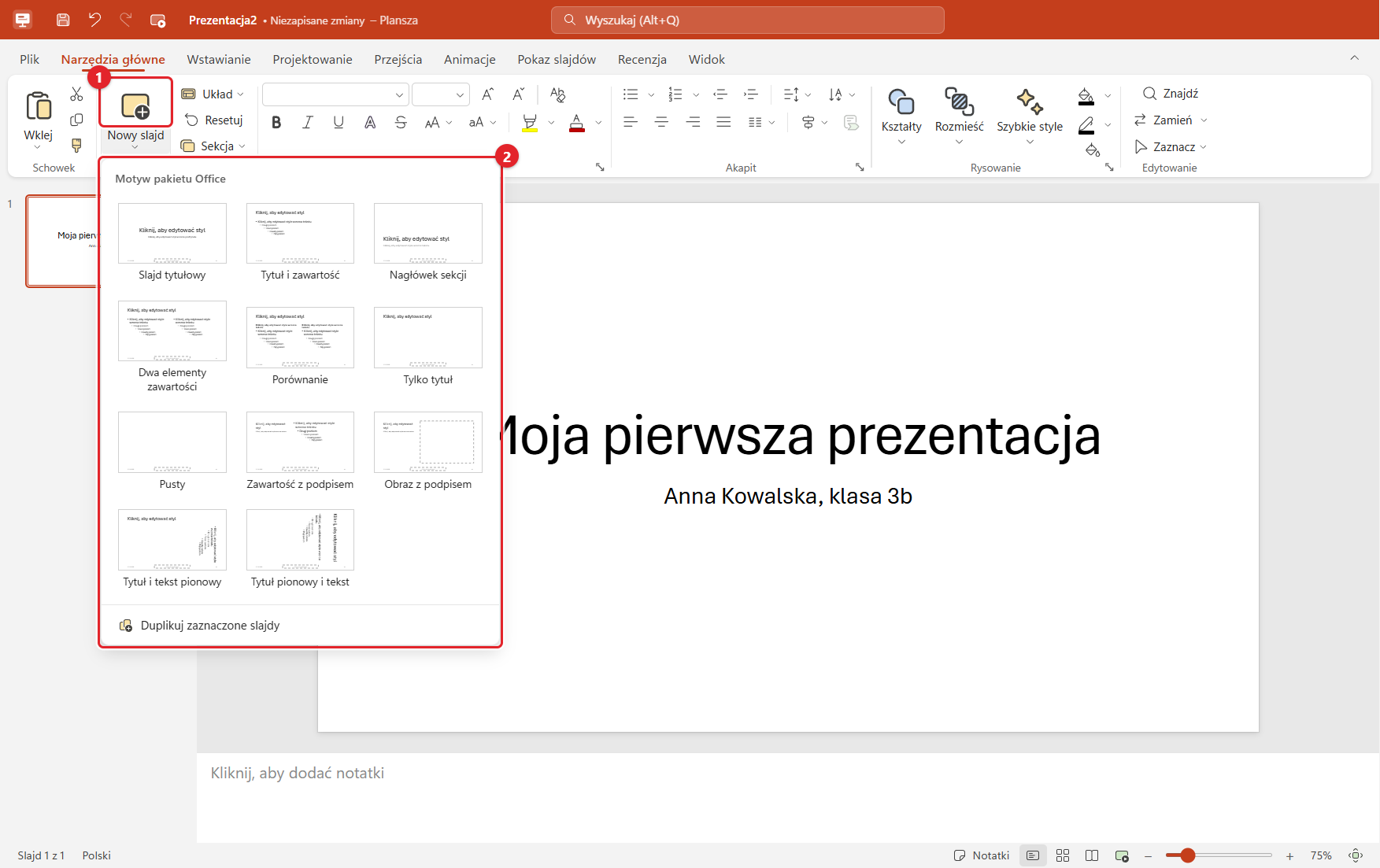The height and width of the screenshot is (868, 1380).
Task: Click Decrease indent icon
Action: coord(720,94)
